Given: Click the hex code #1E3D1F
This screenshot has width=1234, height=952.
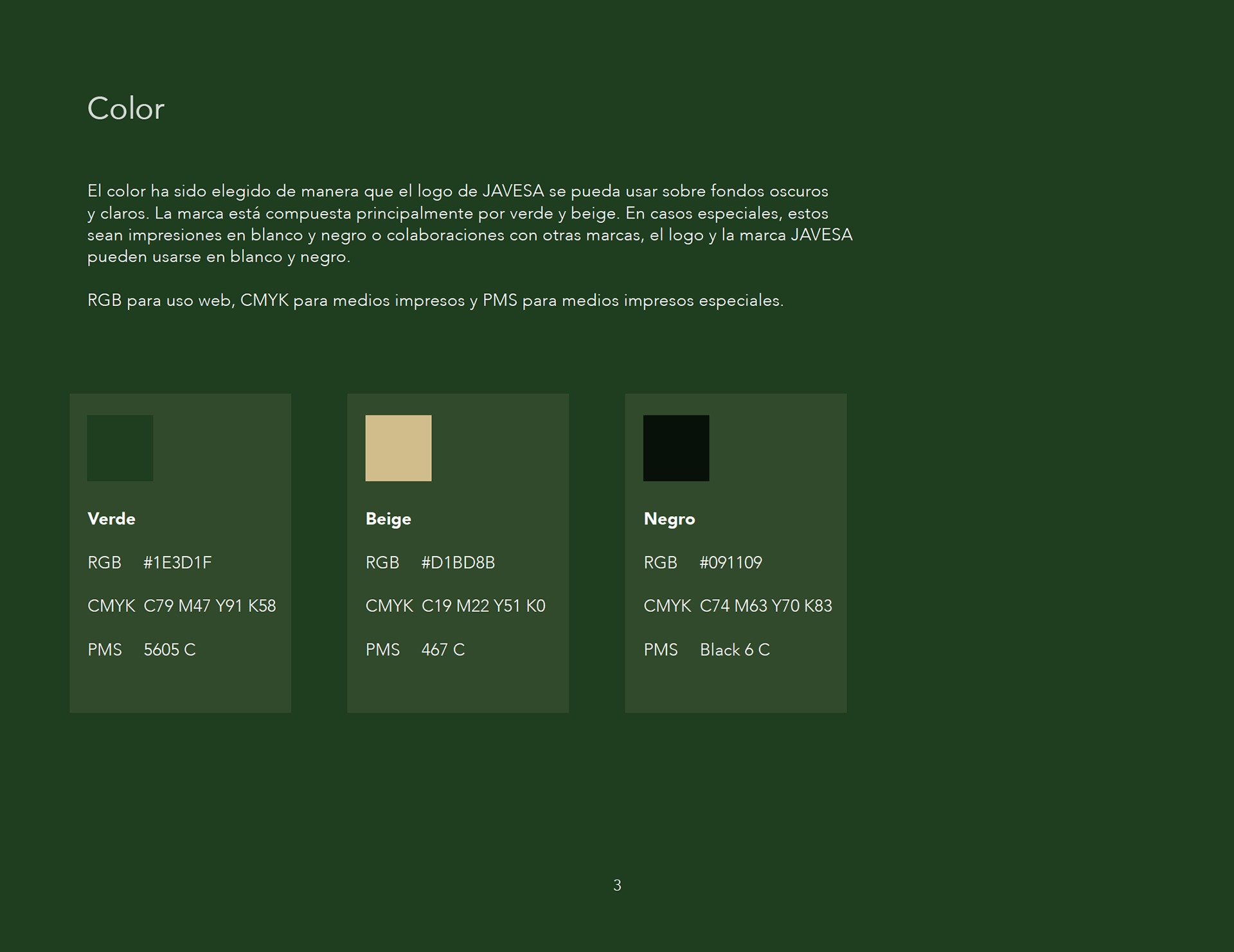Looking at the screenshot, I should coord(177,562).
